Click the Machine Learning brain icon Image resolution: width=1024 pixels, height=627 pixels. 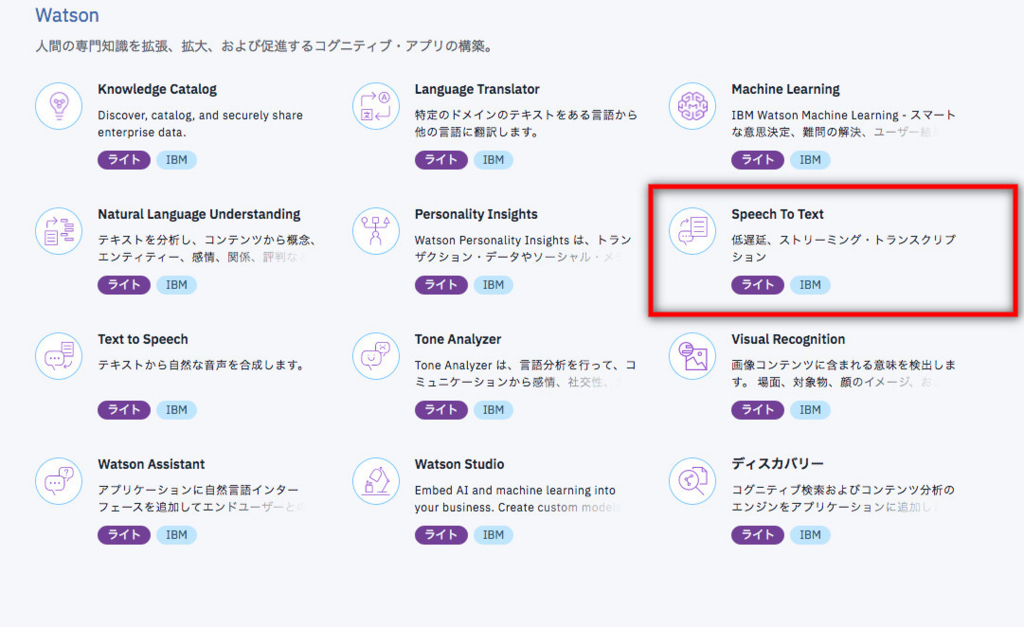(x=692, y=106)
